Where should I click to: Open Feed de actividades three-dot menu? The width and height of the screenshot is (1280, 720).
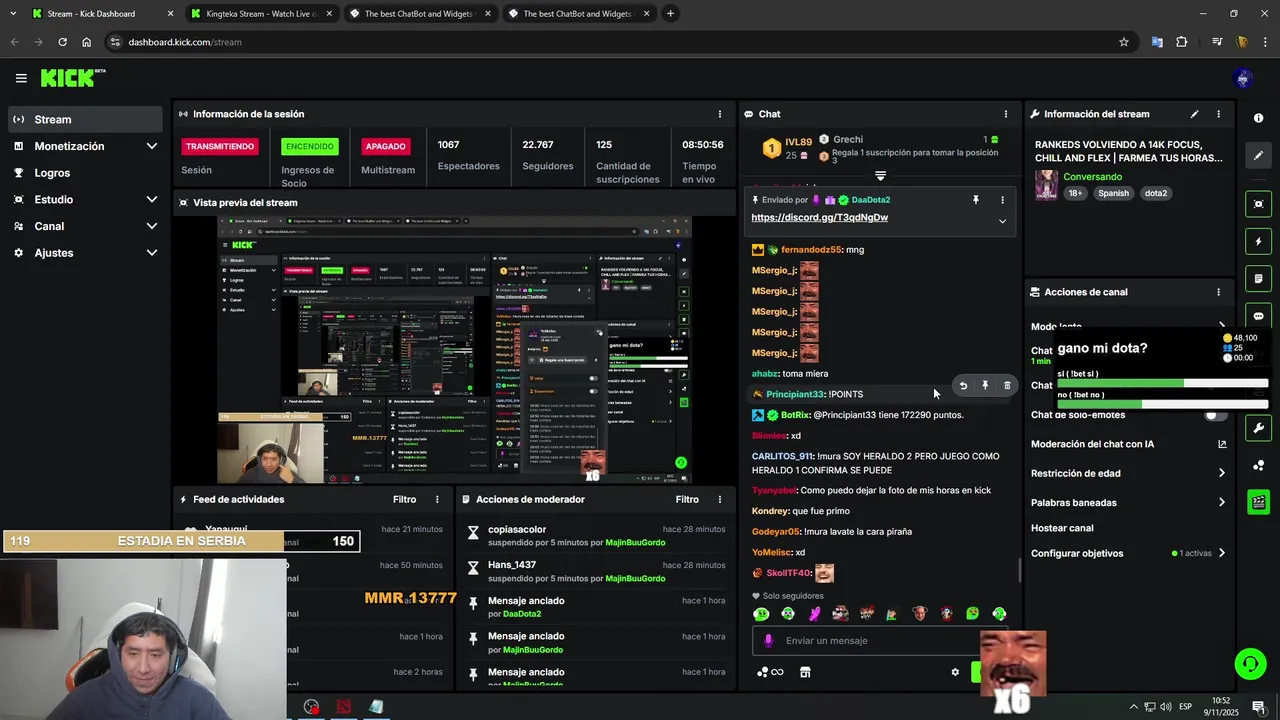437,499
